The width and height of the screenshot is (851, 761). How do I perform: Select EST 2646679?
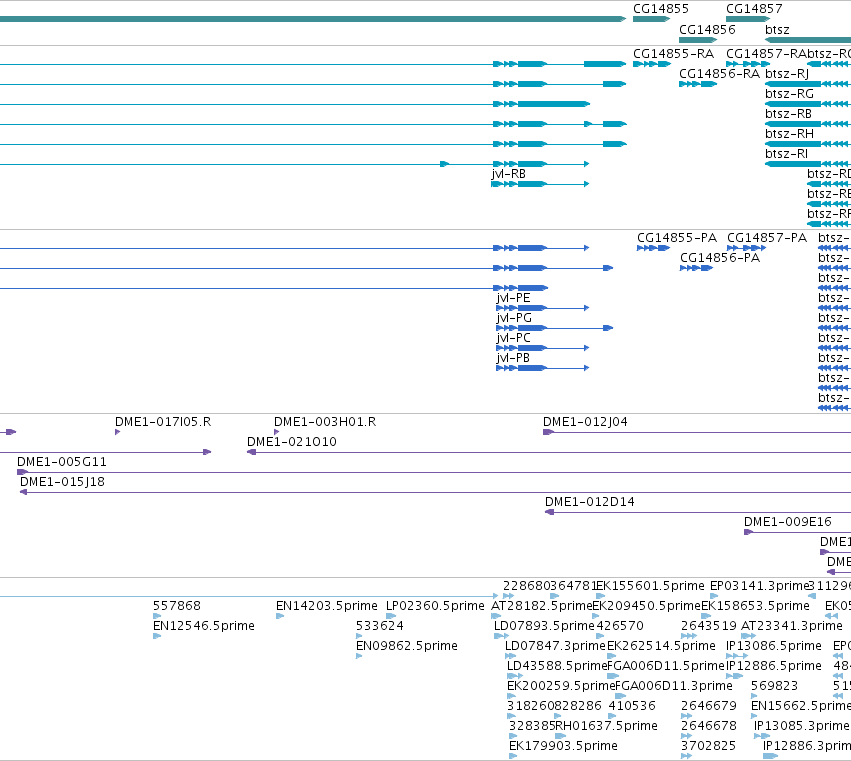pyautogui.click(x=709, y=706)
